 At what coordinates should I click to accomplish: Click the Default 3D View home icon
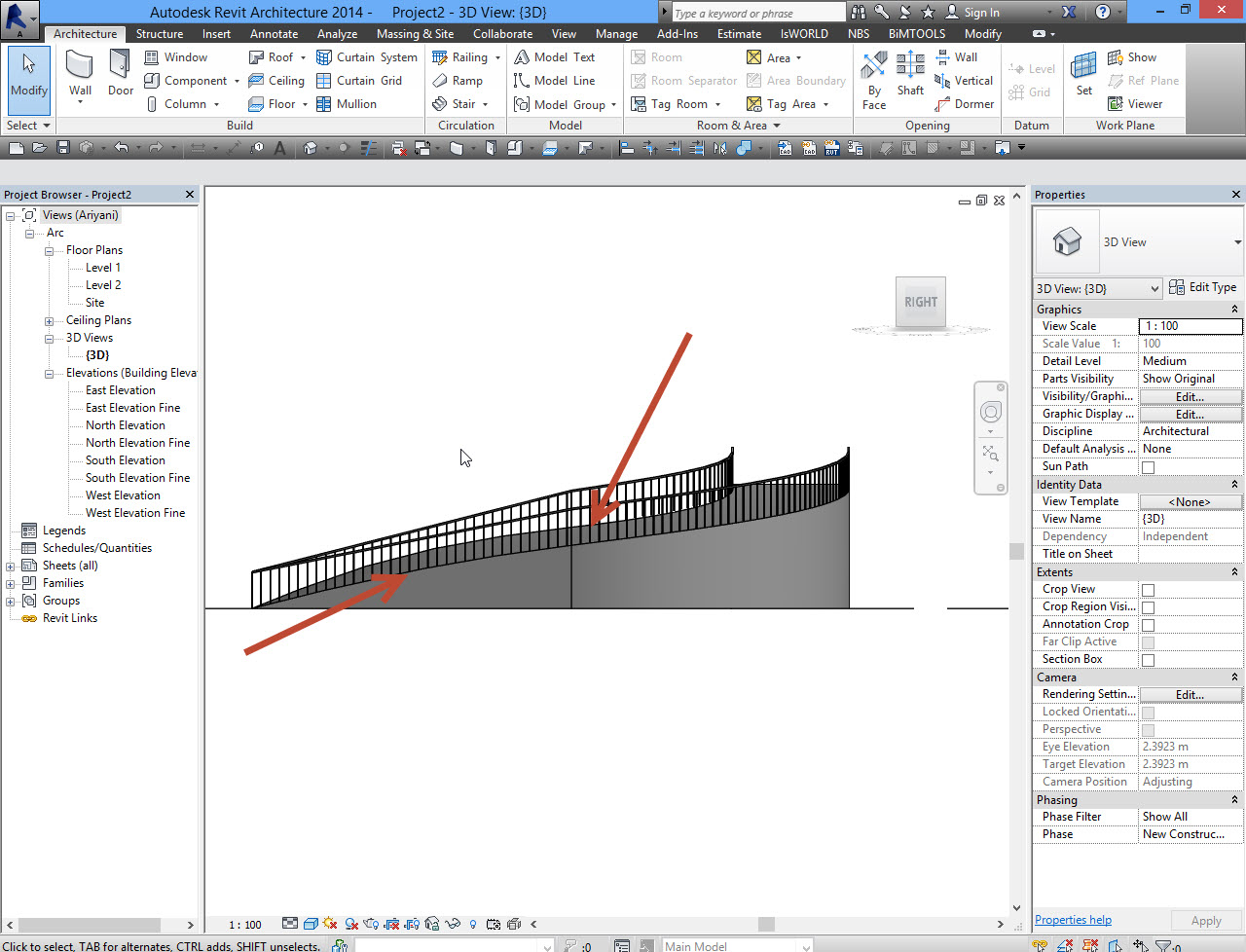pyautogui.click(x=308, y=147)
